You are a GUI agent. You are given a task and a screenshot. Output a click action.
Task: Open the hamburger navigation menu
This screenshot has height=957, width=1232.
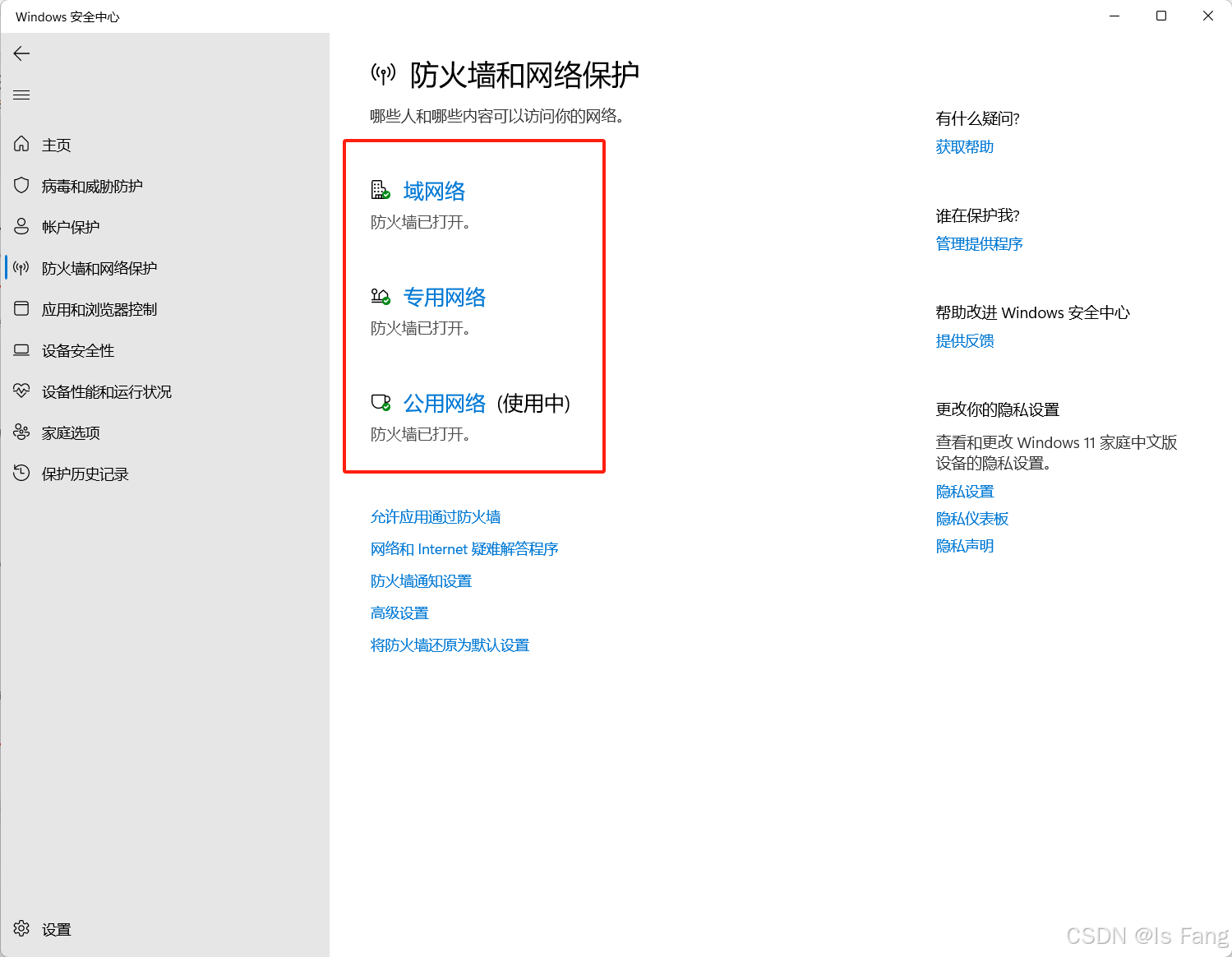(x=21, y=95)
